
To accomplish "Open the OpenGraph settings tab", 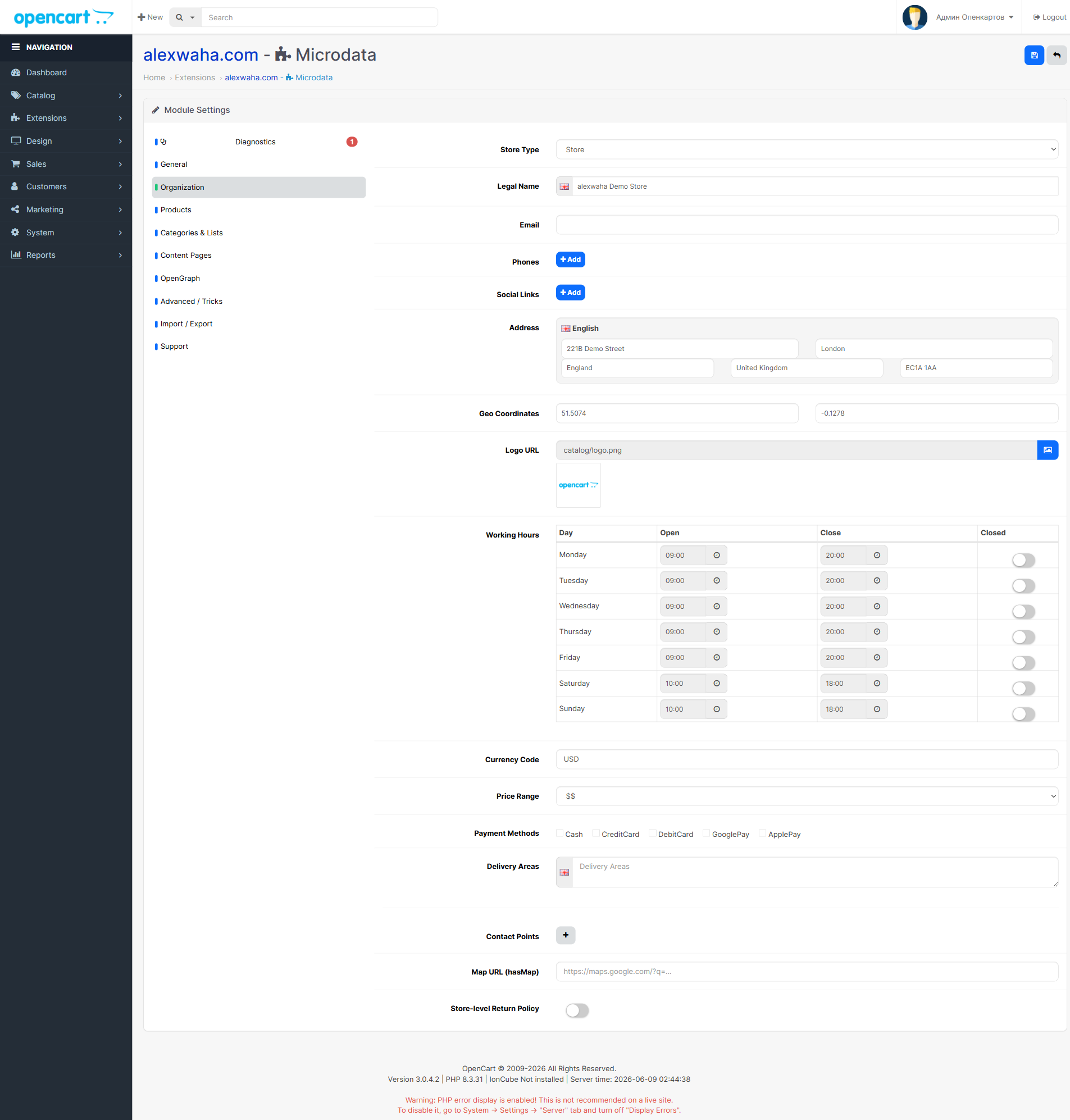I will pyautogui.click(x=259, y=278).
